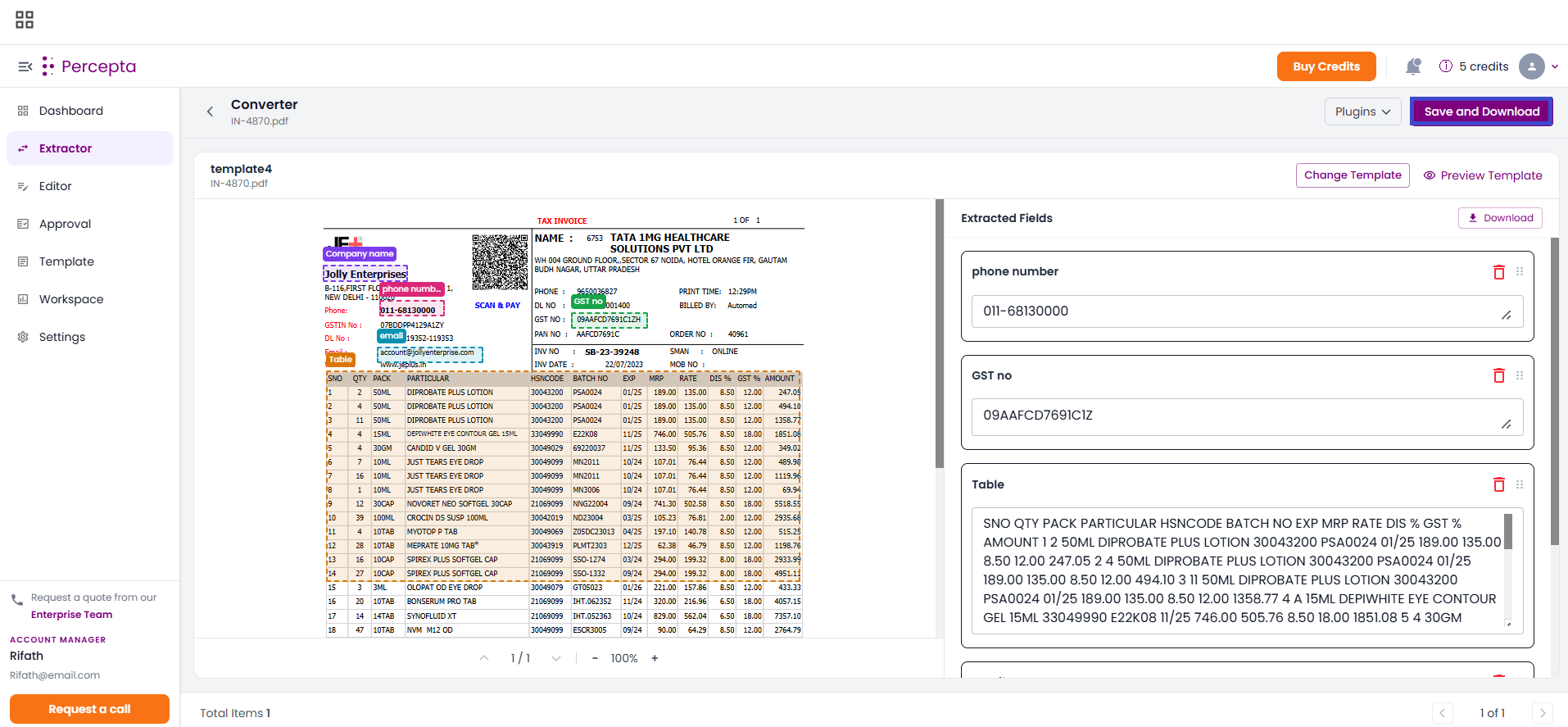Zoom out the document preview
The width and height of the screenshot is (1568, 727).
pyautogui.click(x=595, y=658)
